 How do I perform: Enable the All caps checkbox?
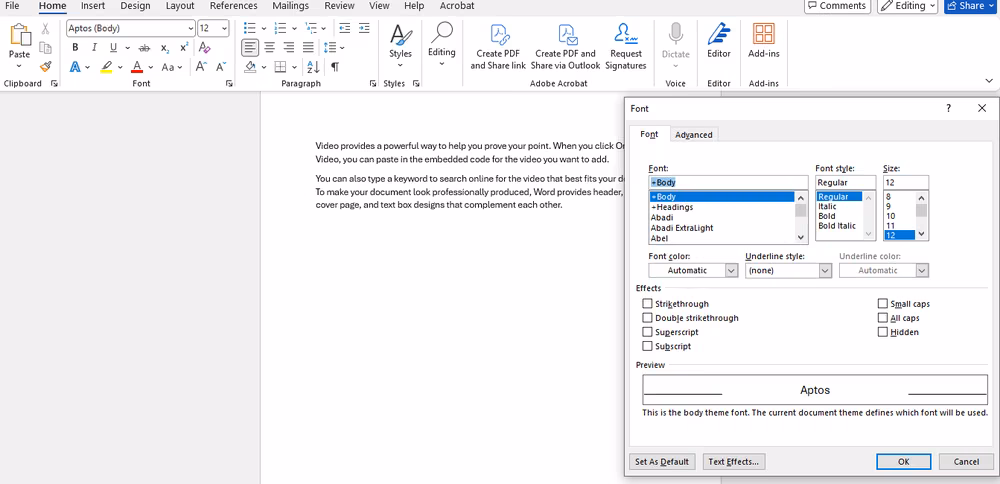883,318
